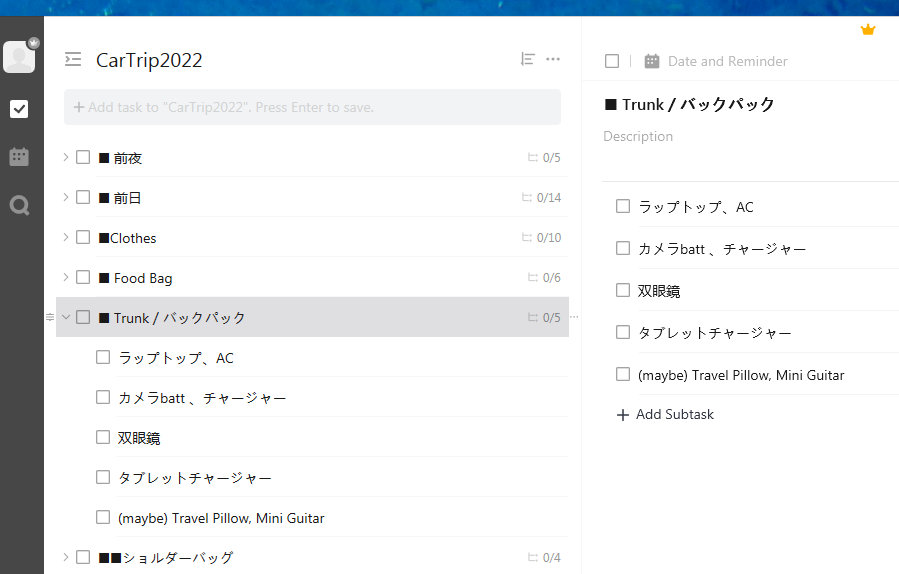
Task: Click subtask count icon on 前日 row
Action: pos(526,197)
